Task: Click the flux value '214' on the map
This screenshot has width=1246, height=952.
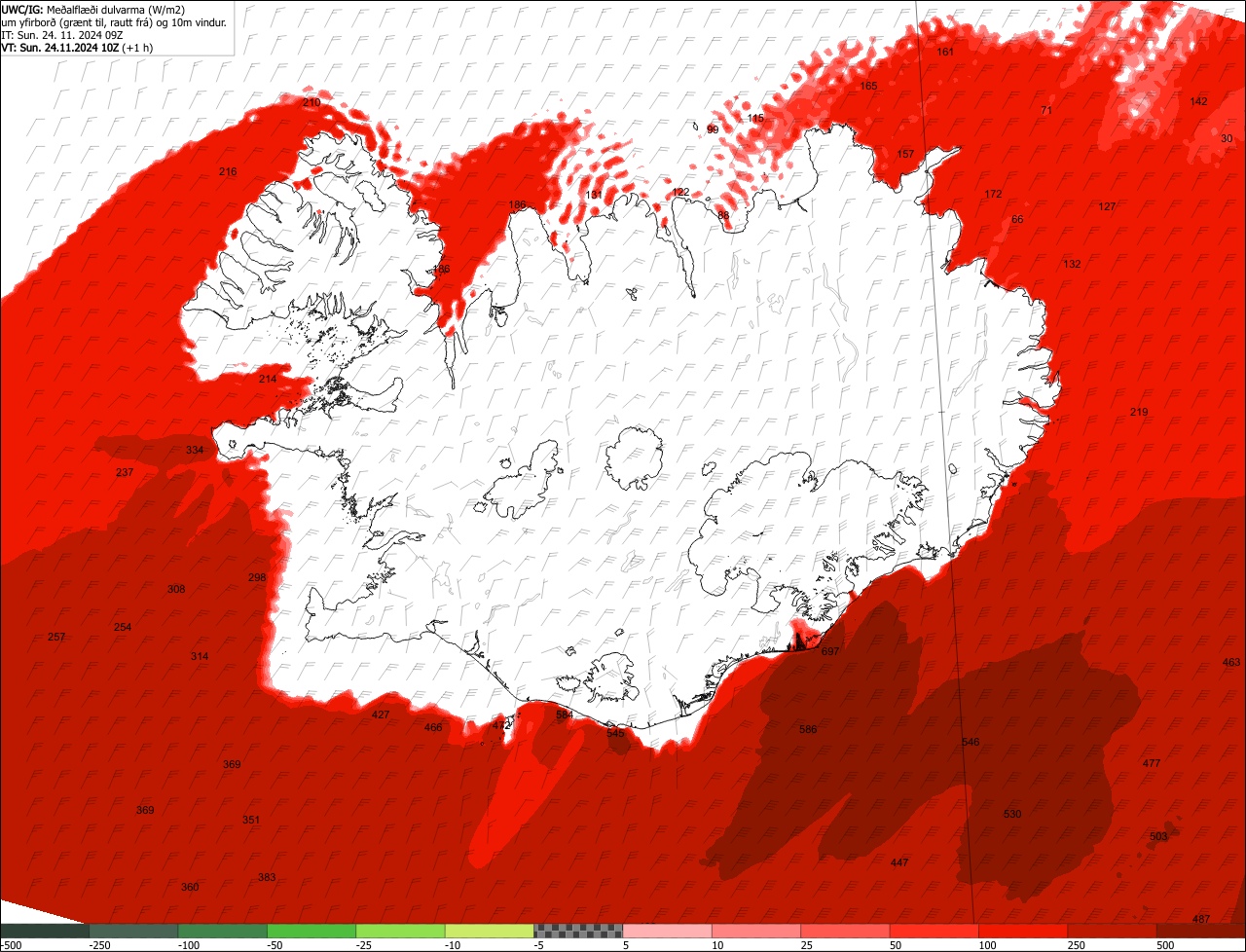Action: 268,379
